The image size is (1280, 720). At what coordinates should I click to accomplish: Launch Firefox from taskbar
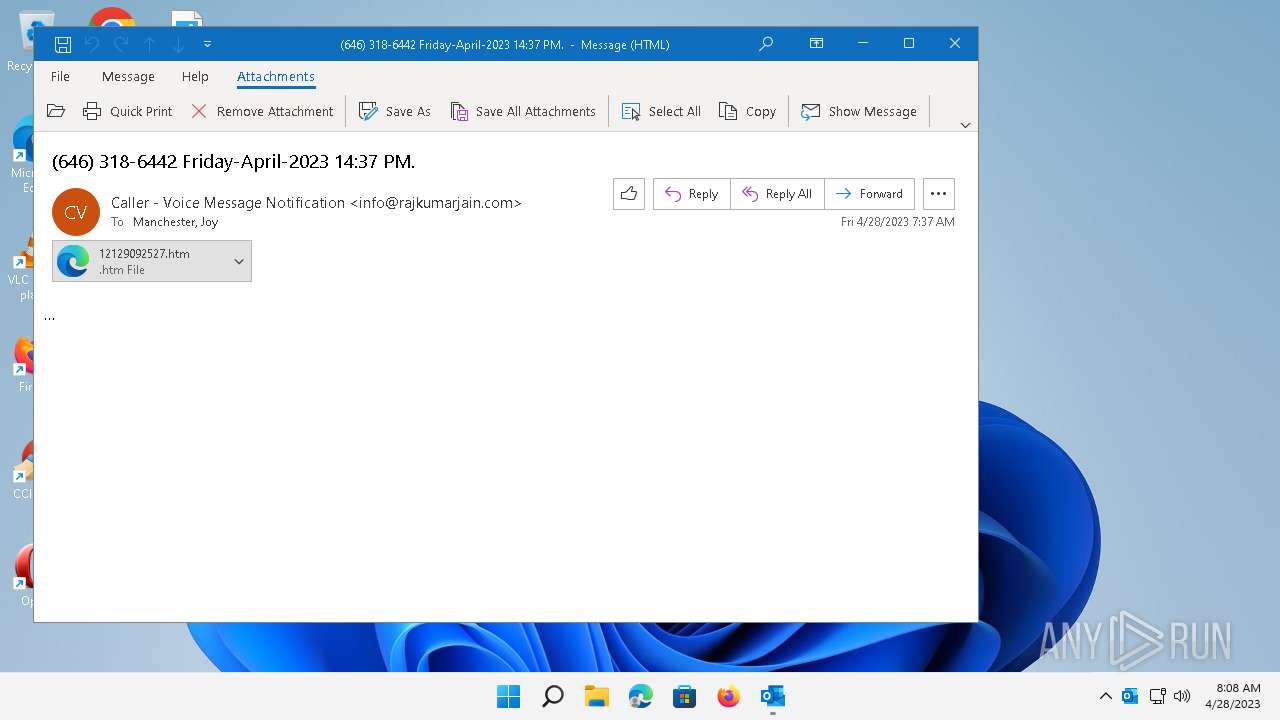click(728, 696)
